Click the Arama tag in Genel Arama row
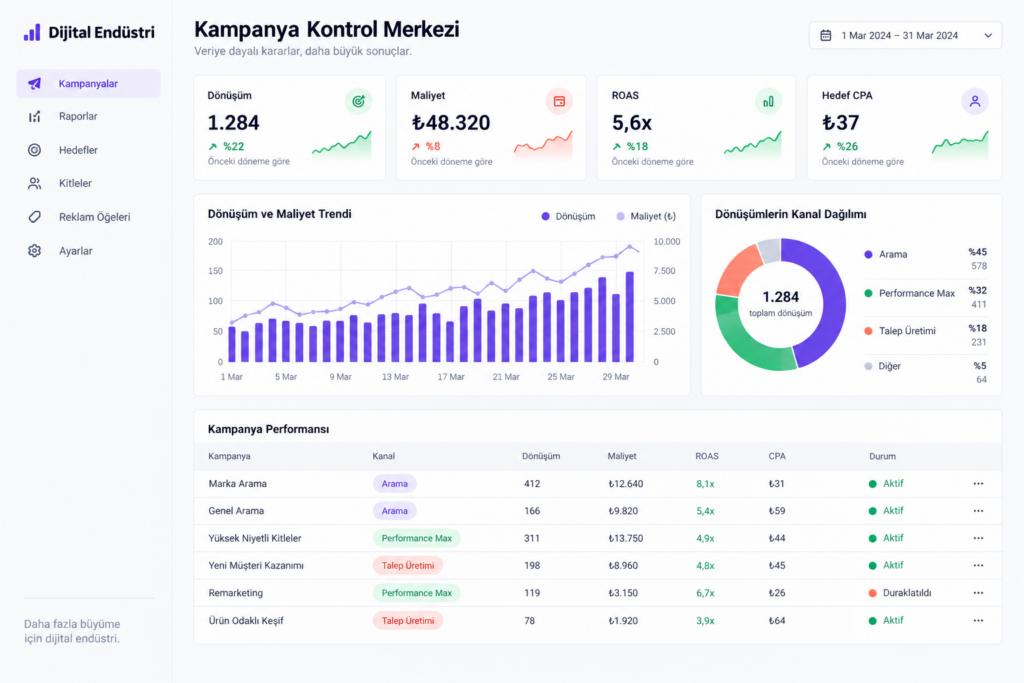Image resolution: width=1024 pixels, height=683 pixels. pyautogui.click(x=394, y=511)
